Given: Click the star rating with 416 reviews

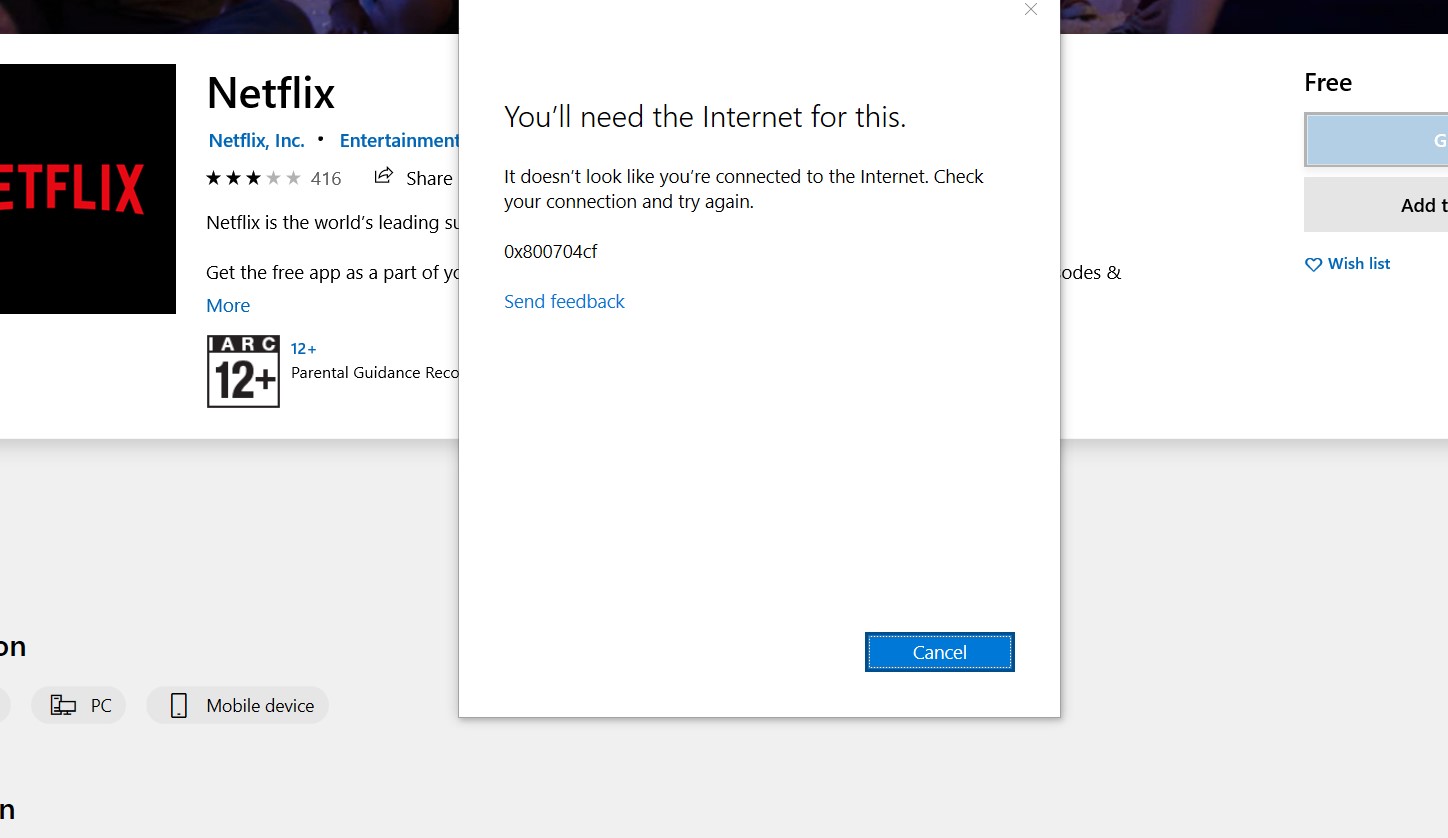Looking at the screenshot, I should 273,178.
